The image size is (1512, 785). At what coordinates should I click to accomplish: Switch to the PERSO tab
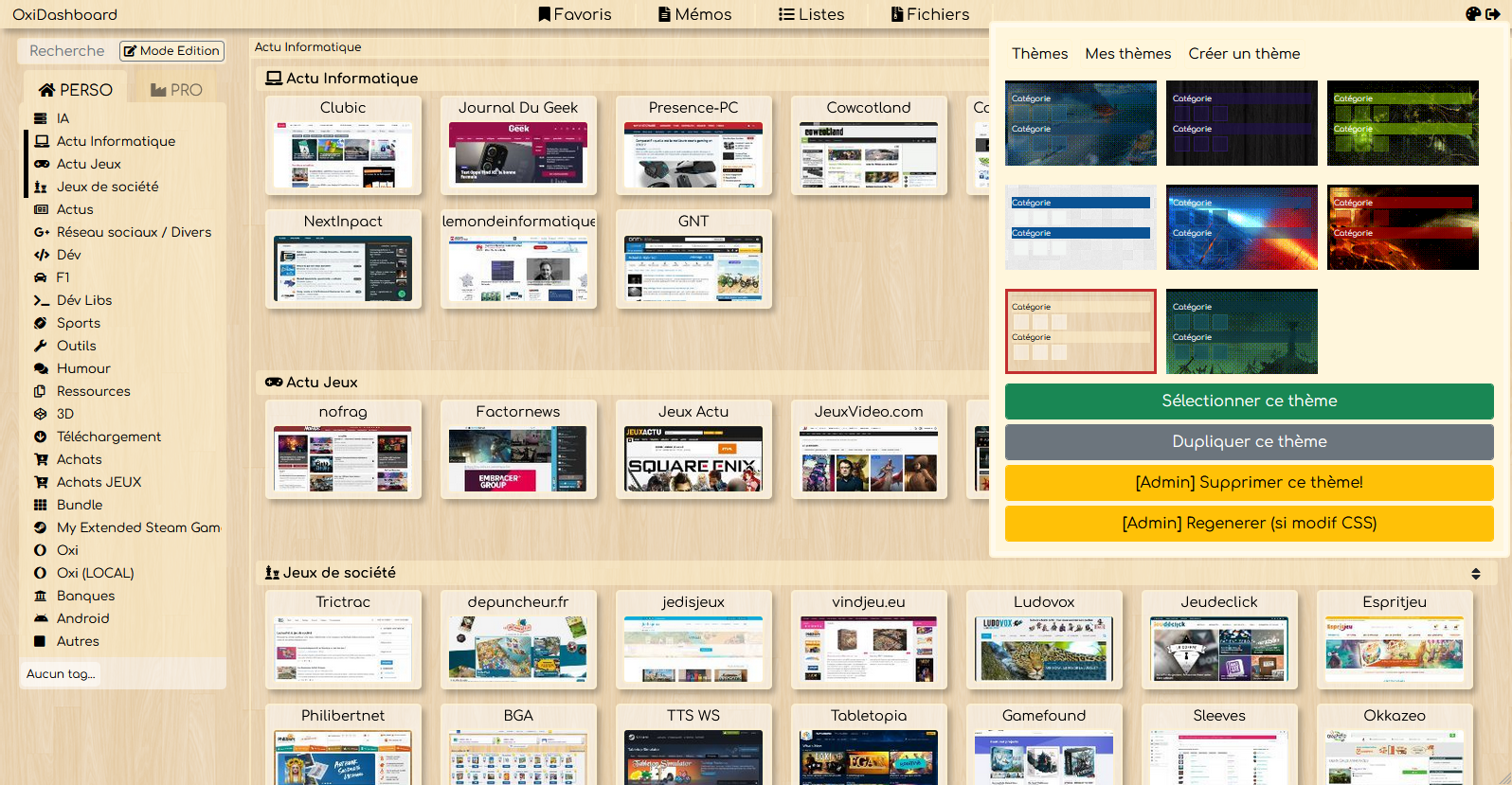coord(75,90)
